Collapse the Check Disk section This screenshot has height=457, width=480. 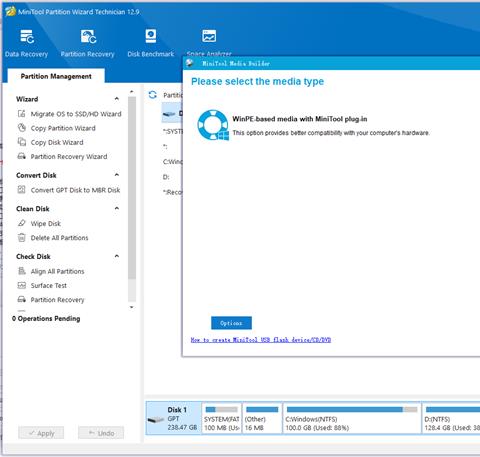[117, 256]
